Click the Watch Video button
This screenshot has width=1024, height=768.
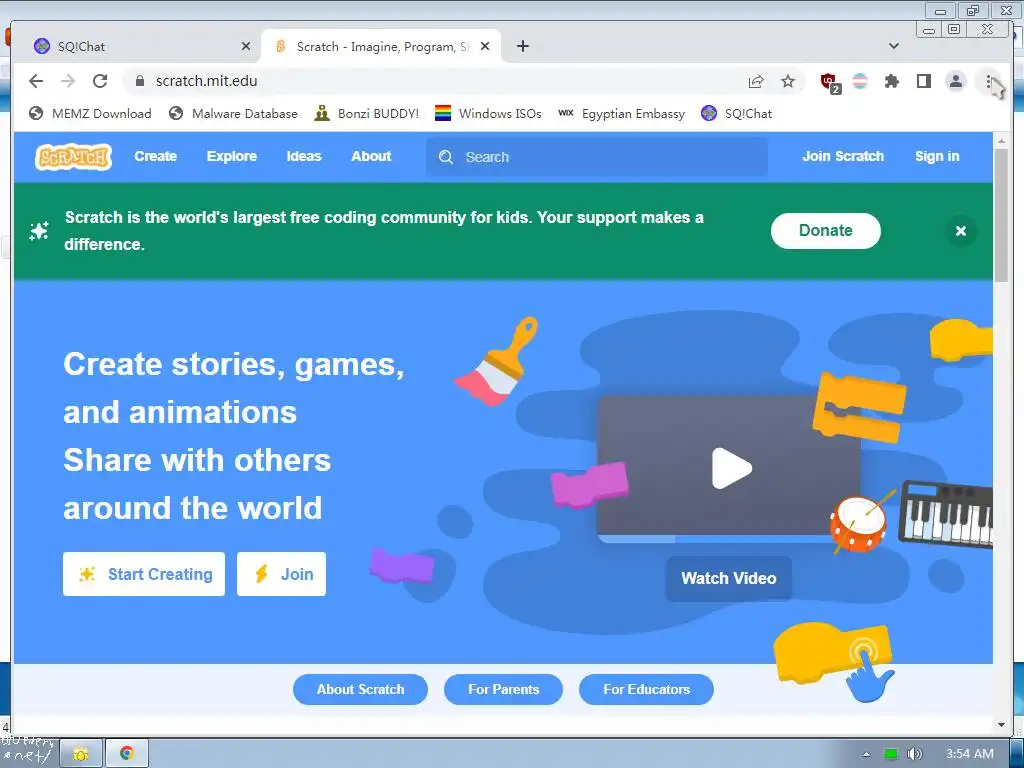729,578
